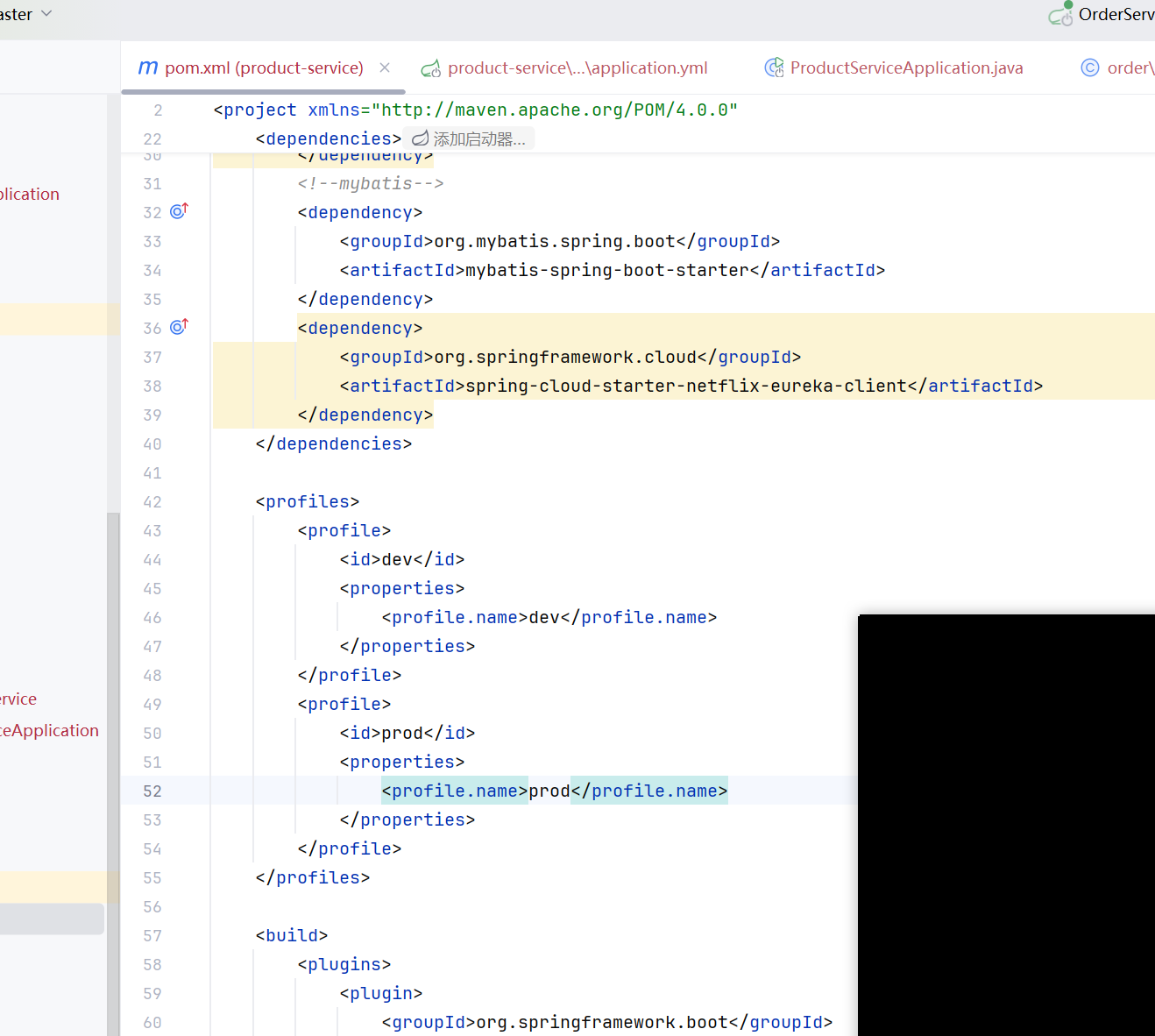Click org.mybatis.spring.boot groupId text
1155x1036 pixels.
(555, 241)
